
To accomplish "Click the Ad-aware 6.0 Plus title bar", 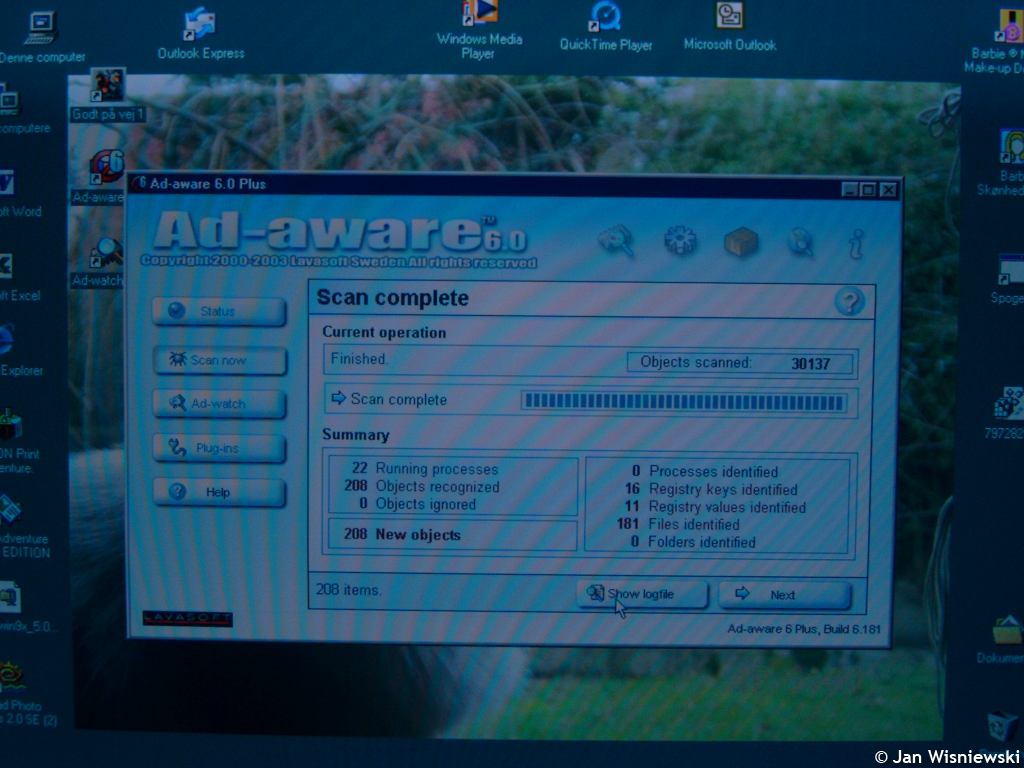I will [x=480, y=185].
